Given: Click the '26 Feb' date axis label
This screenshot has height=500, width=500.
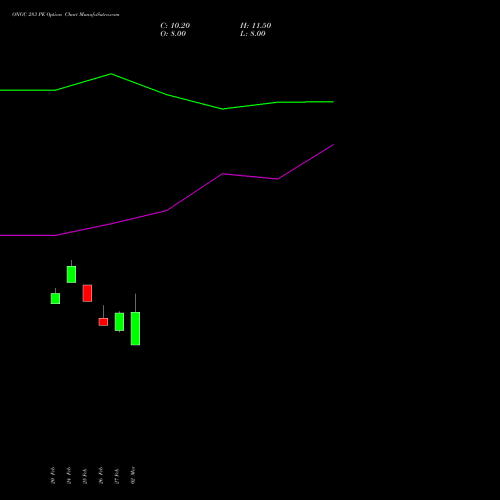Looking at the screenshot, I should click(x=101, y=476).
